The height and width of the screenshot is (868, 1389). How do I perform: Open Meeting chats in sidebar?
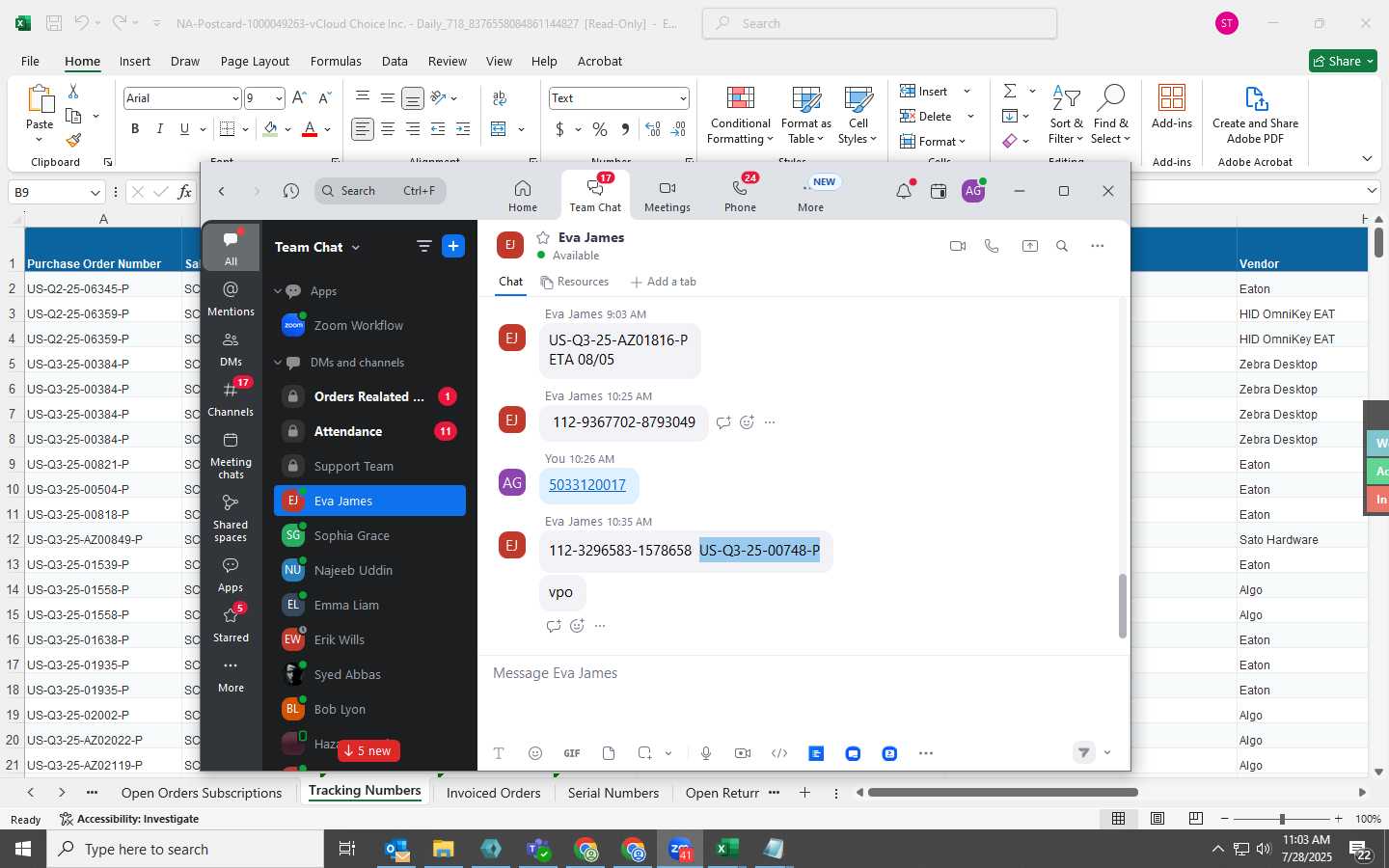[x=231, y=455]
